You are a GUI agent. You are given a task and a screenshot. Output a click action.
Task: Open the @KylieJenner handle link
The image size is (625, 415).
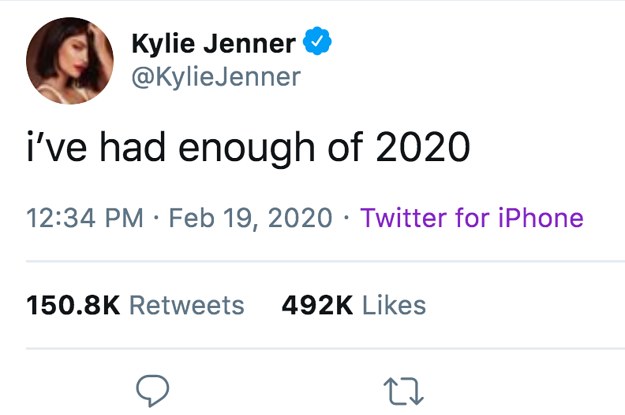pyautogui.click(x=216, y=75)
